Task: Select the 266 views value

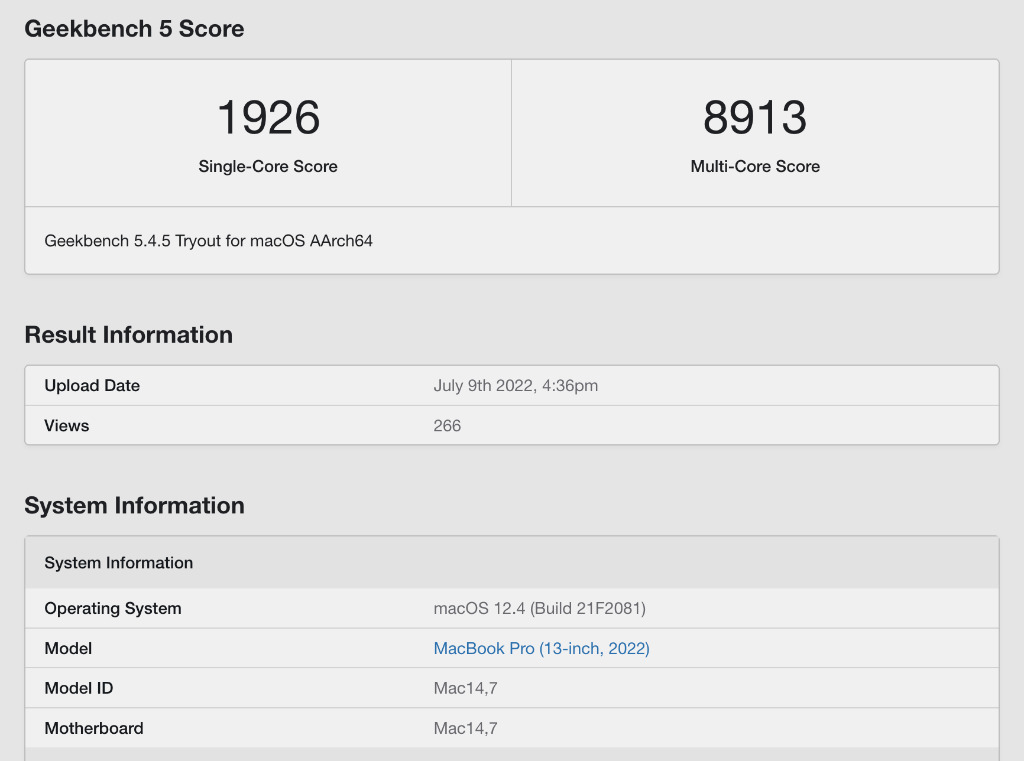Action: 447,426
